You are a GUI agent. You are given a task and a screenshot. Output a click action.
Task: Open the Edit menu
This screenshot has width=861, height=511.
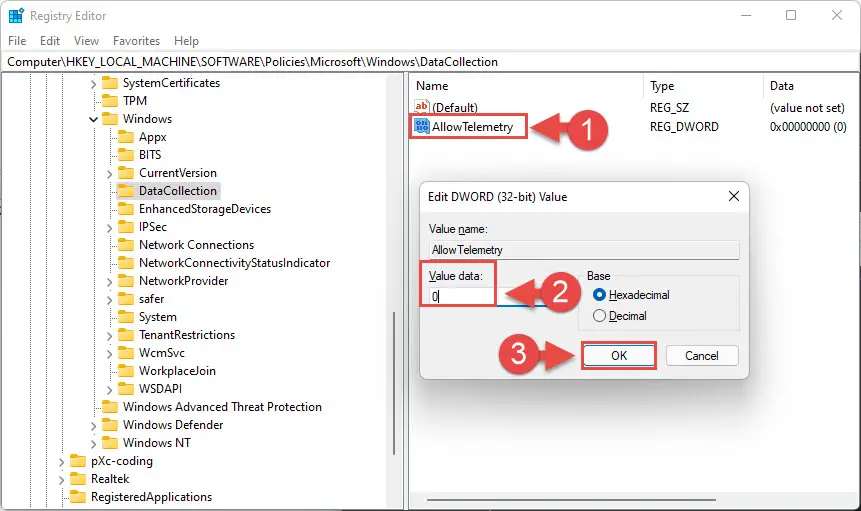tap(49, 41)
